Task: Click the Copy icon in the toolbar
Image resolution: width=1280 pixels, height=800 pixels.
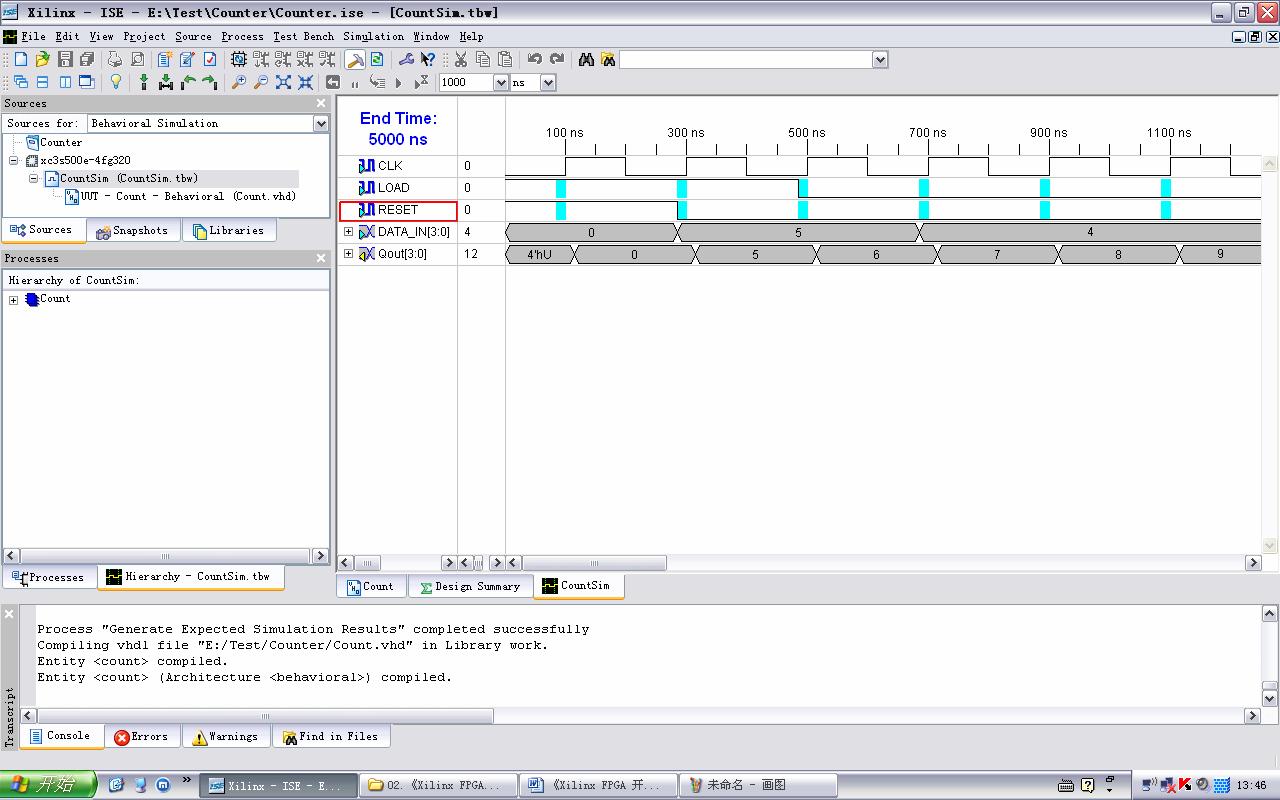Action: coord(483,60)
